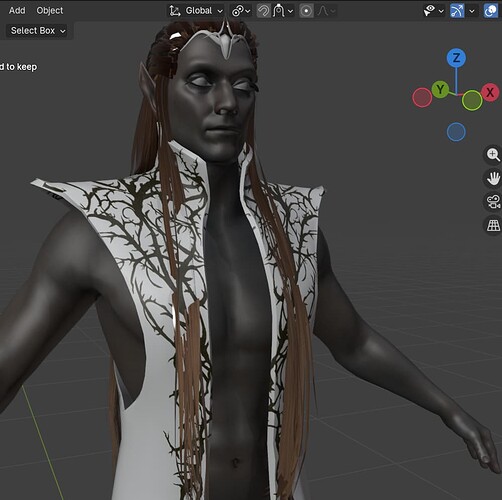502x500 pixels.
Task: Open the snap options dropdown
Action: [283, 11]
